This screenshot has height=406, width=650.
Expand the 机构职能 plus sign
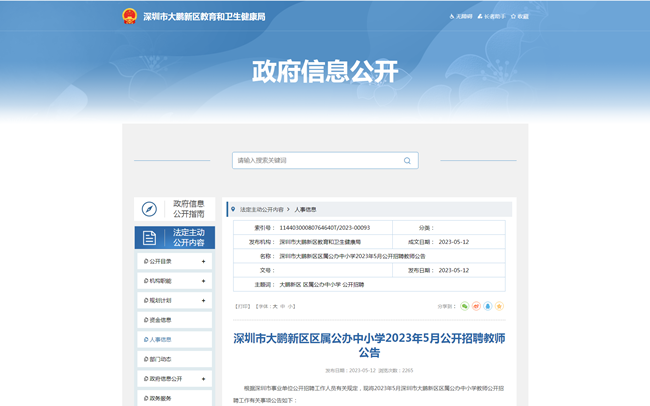[204, 281]
